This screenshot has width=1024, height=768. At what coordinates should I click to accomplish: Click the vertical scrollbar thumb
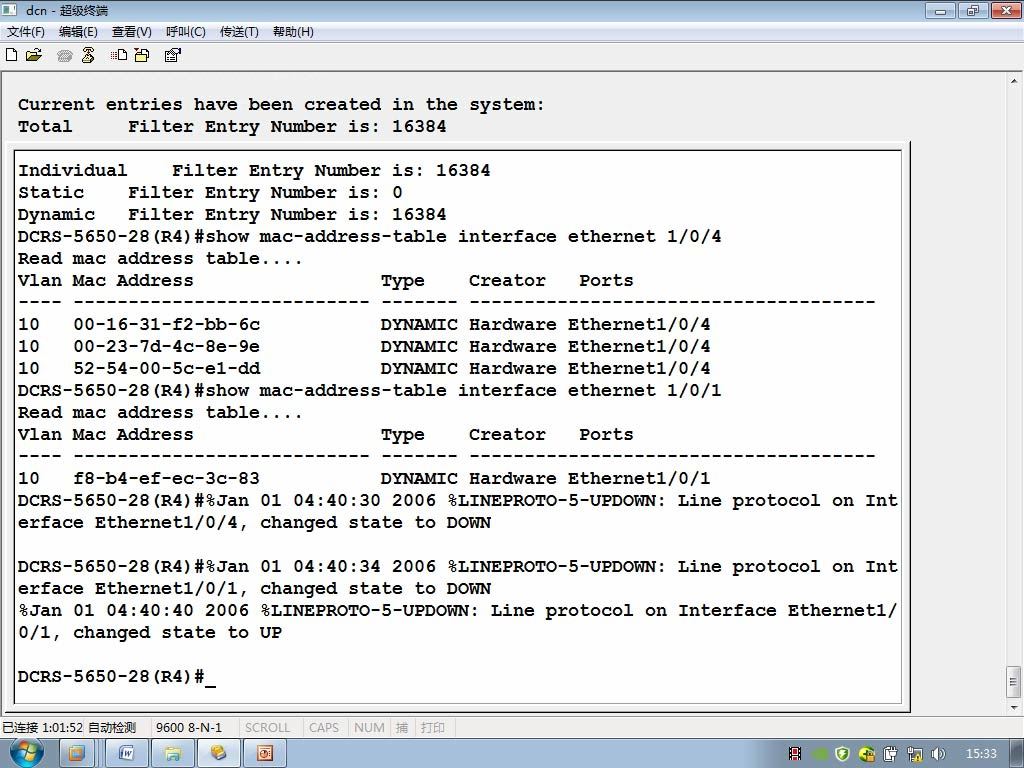click(x=1014, y=682)
